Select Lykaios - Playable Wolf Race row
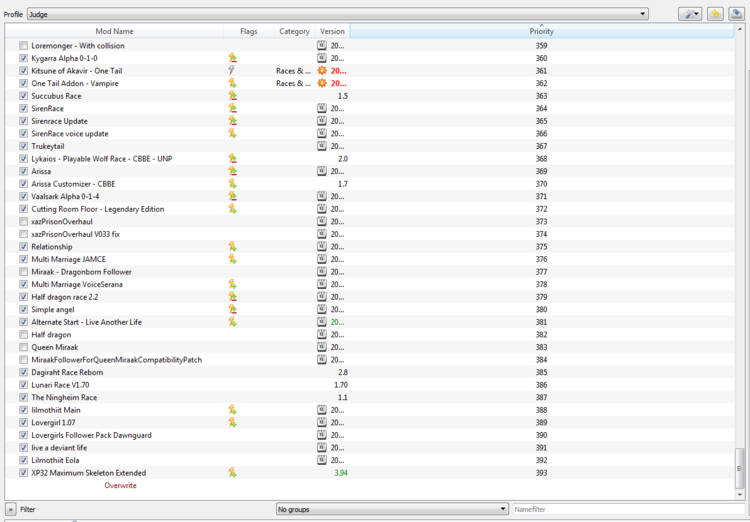Image resolution: width=750 pixels, height=522 pixels. click(x=369, y=158)
